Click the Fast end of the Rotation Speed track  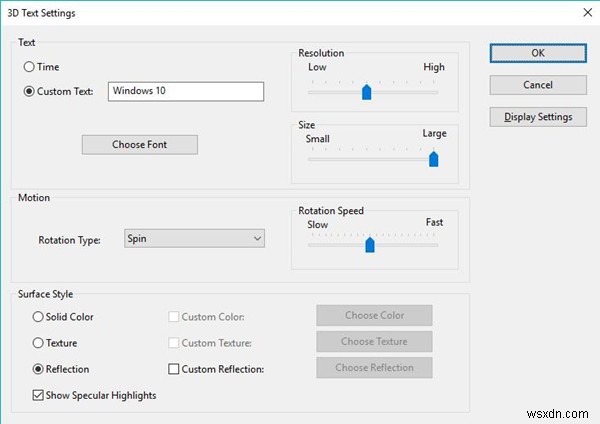[435, 245]
